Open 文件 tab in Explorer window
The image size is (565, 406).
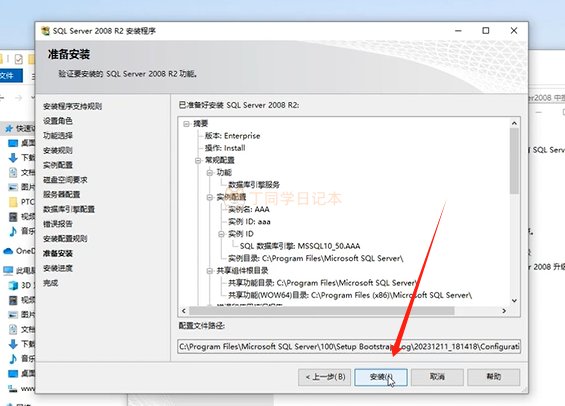10,76
